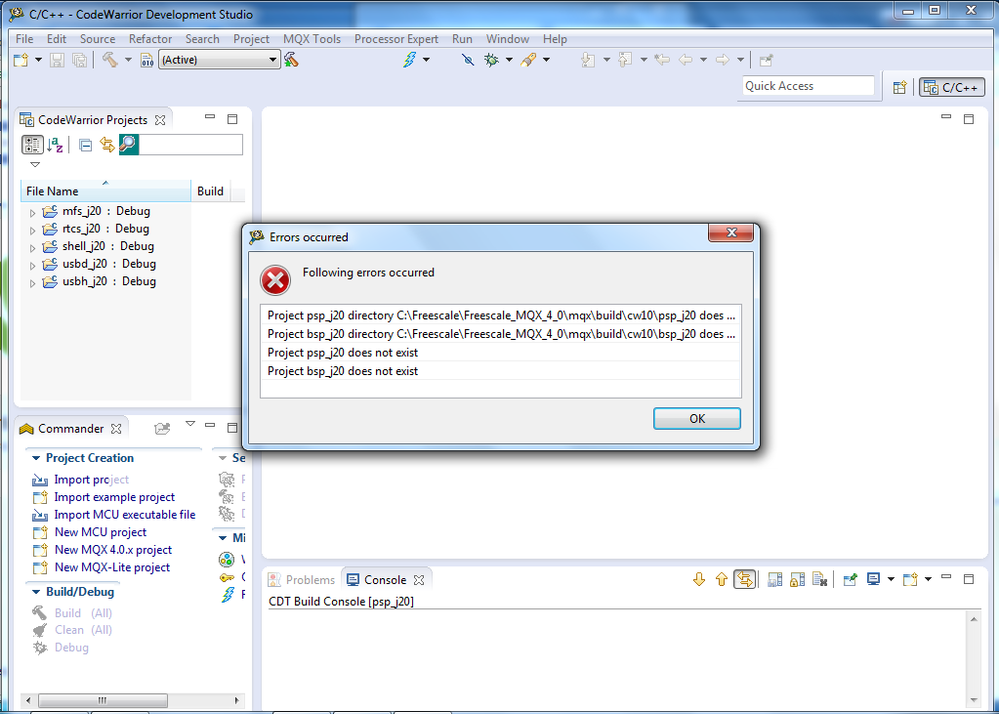Click the Import project link
Viewport: 999px width, 714px height.
tap(91, 480)
